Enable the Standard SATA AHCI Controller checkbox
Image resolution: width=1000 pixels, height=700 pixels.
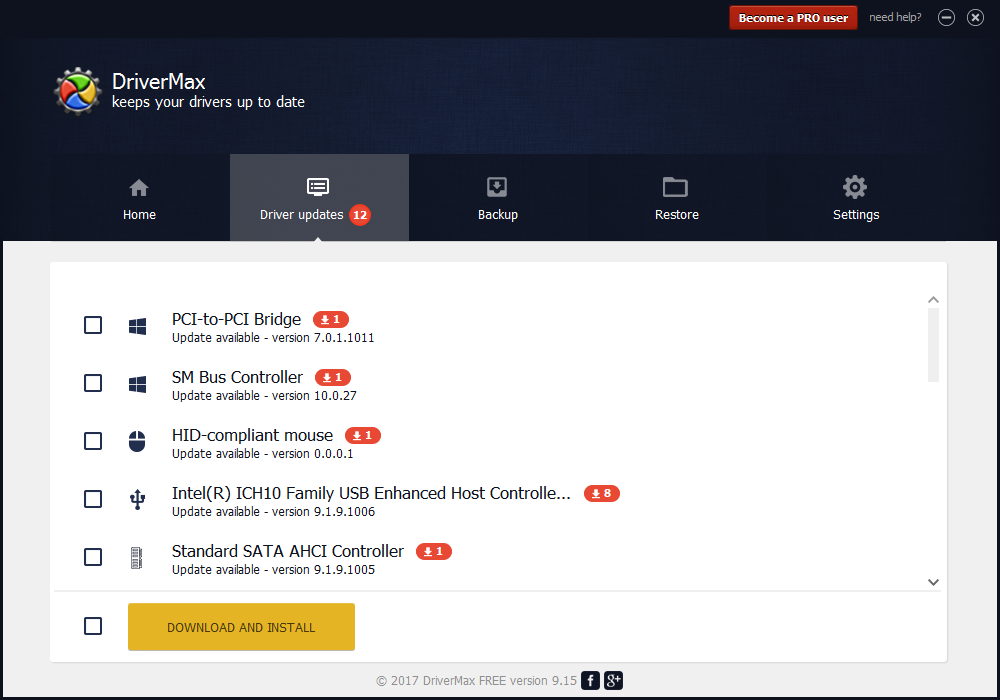coord(93,557)
